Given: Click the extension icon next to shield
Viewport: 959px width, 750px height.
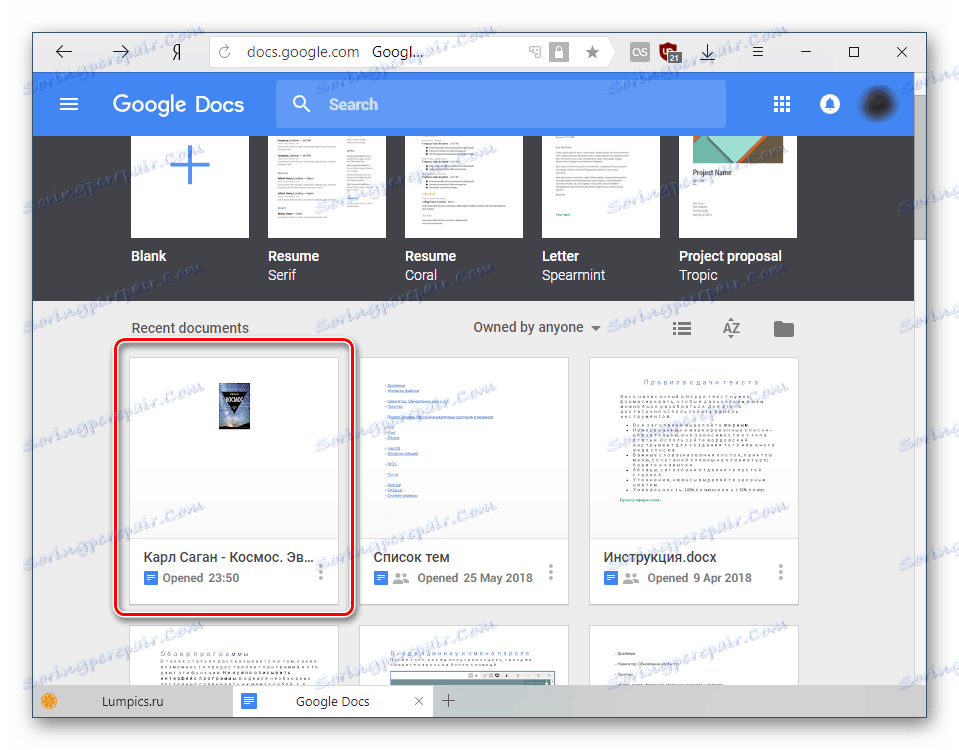Looking at the screenshot, I should pos(640,52).
